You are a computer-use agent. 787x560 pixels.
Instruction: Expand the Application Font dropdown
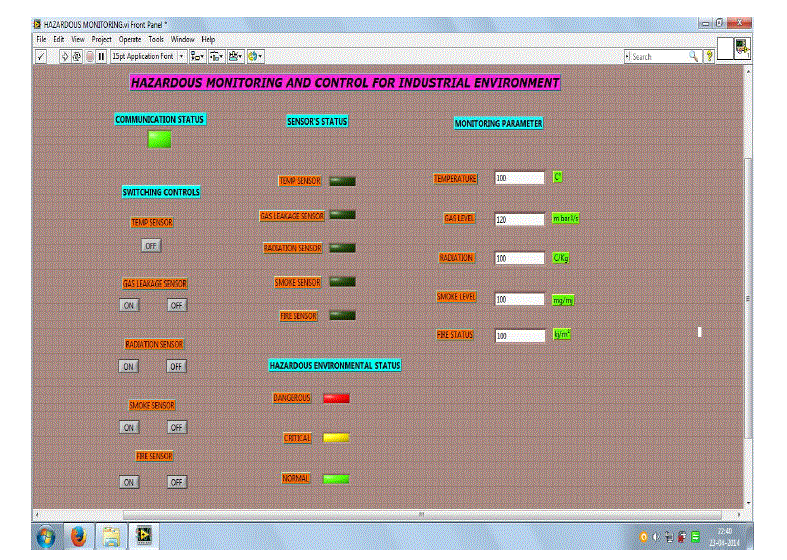[148, 57]
